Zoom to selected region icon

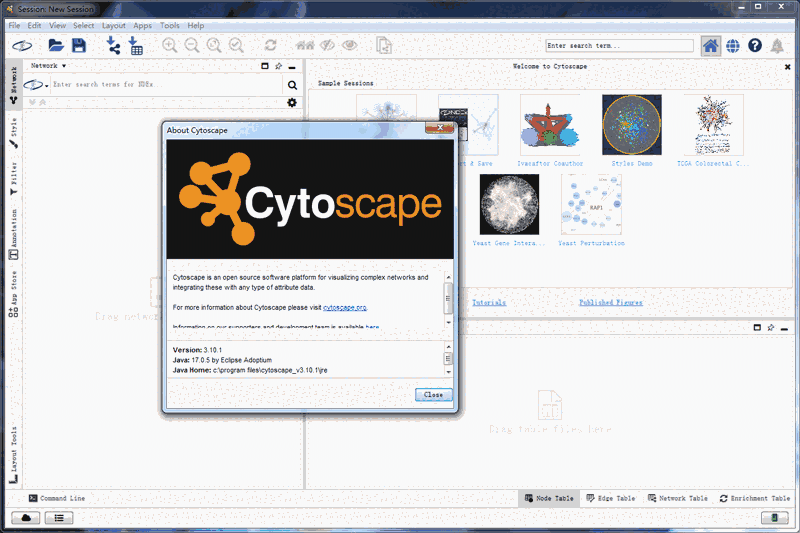[236, 45]
